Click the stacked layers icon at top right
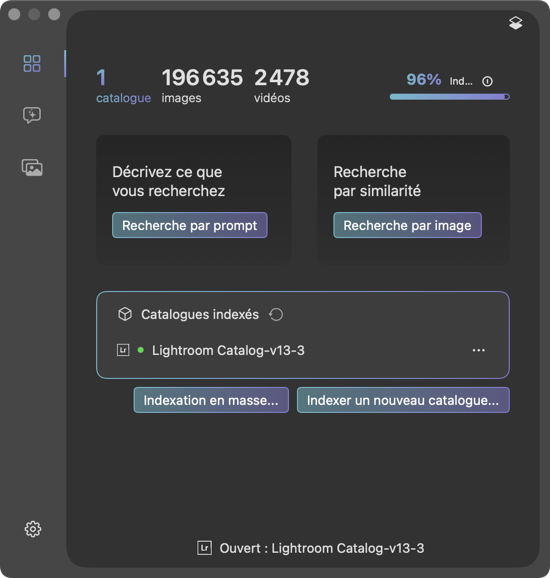The image size is (550, 578). [x=515, y=23]
